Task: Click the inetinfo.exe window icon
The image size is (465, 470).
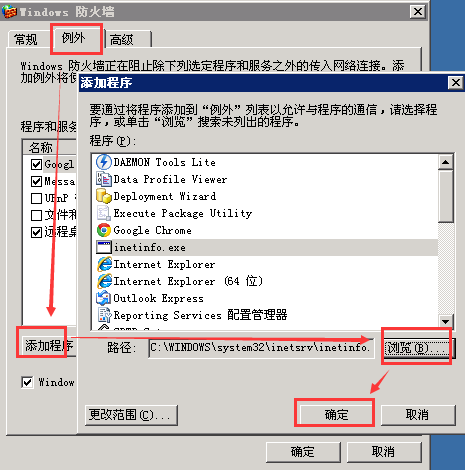Action: click(x=104, y=247)
